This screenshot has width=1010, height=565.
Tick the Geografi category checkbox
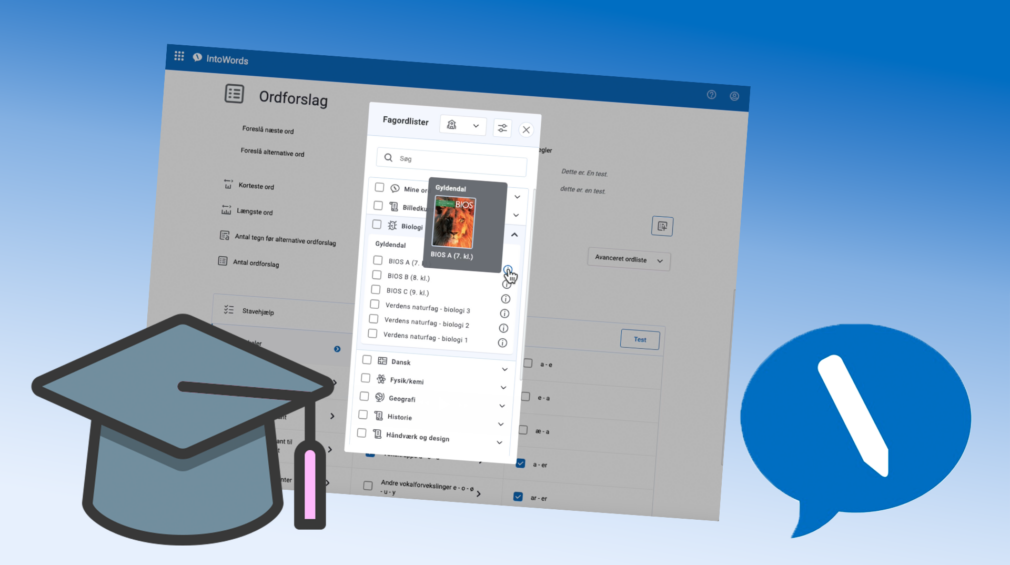364,396
